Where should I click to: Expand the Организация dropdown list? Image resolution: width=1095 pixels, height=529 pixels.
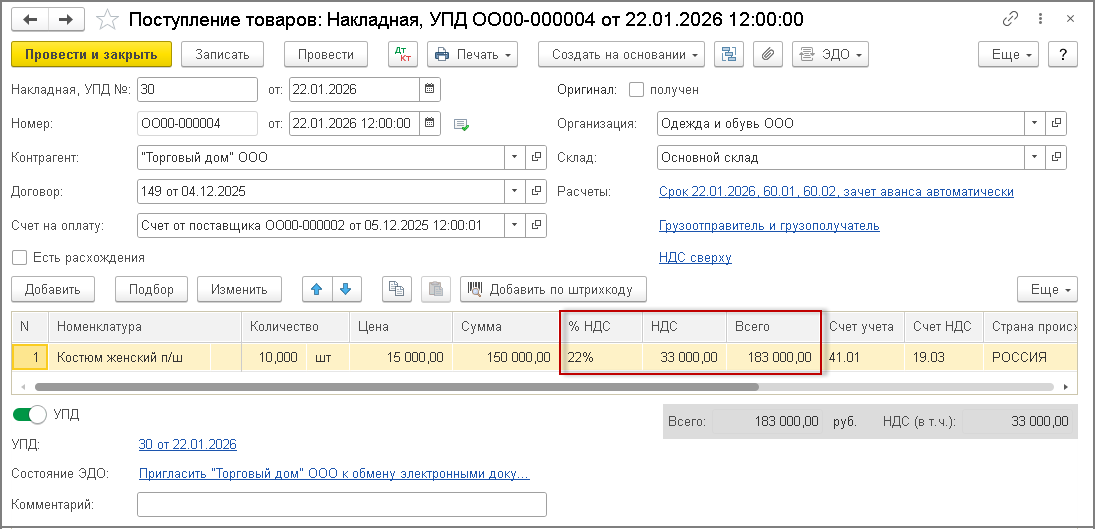tap(1035, 124)
